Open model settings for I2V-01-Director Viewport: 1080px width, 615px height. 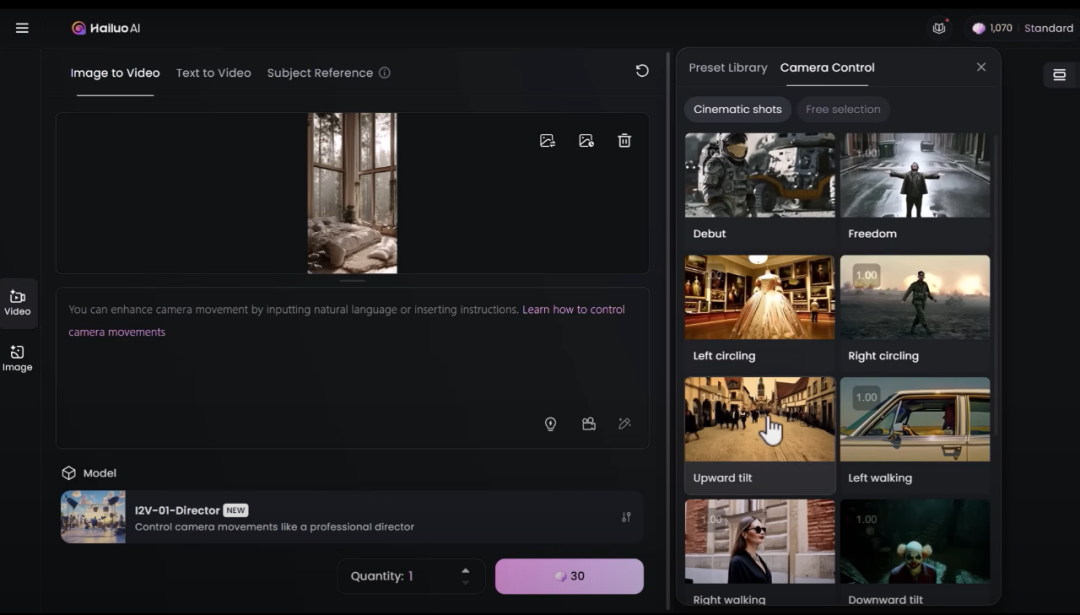[x=626, y=517]
